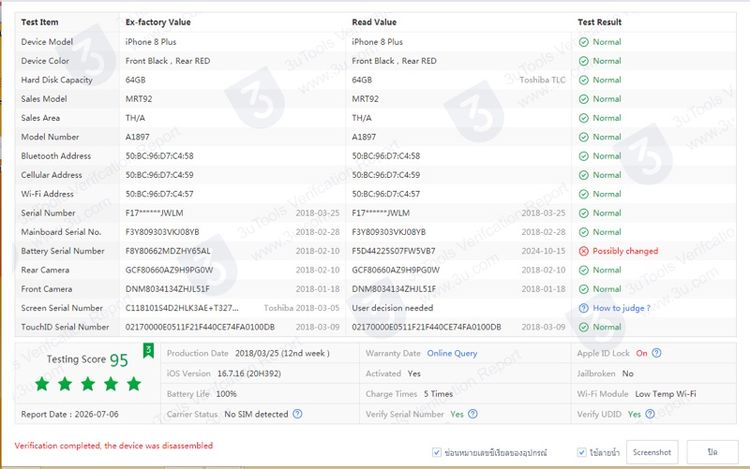Select ex-factory Front Camera serial DNM8034134ZHJL51F
This screenshot has width=750, height=469.
click(x=167, y=289)
